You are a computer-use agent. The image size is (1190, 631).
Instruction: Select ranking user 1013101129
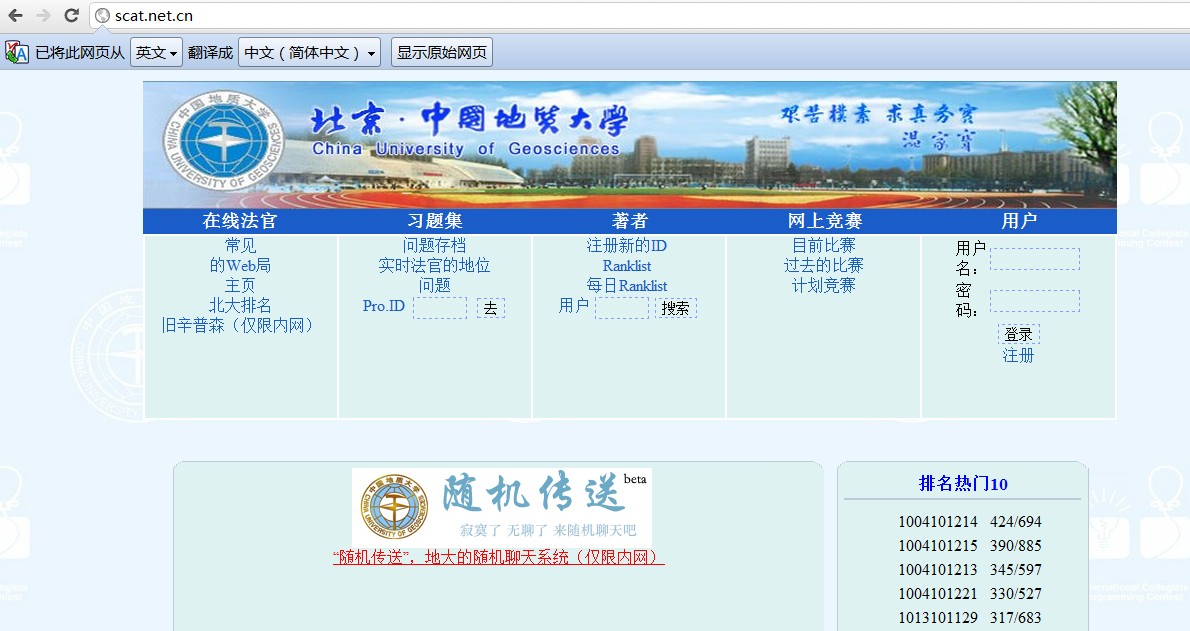tap(938, 618)
